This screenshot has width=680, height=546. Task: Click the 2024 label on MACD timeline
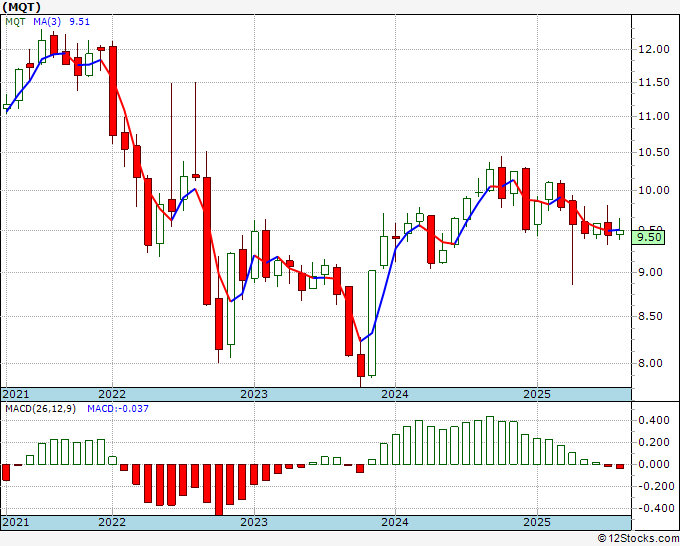pos(395,522)
